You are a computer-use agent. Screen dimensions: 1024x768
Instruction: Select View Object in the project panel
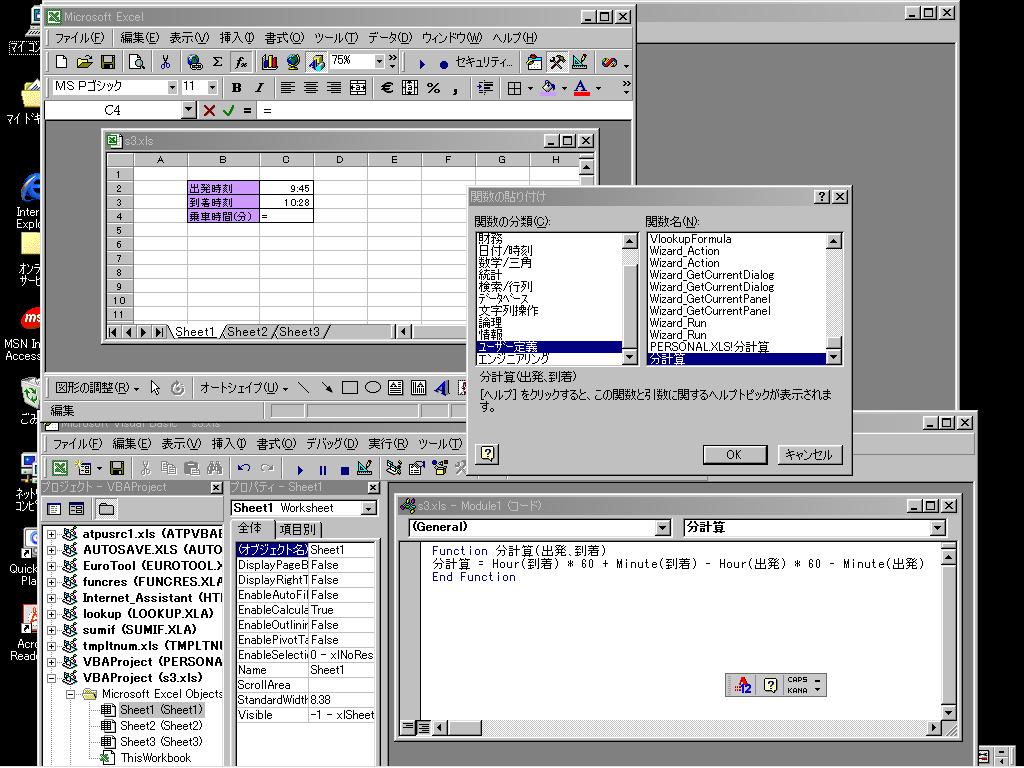(x=77, y=509)
